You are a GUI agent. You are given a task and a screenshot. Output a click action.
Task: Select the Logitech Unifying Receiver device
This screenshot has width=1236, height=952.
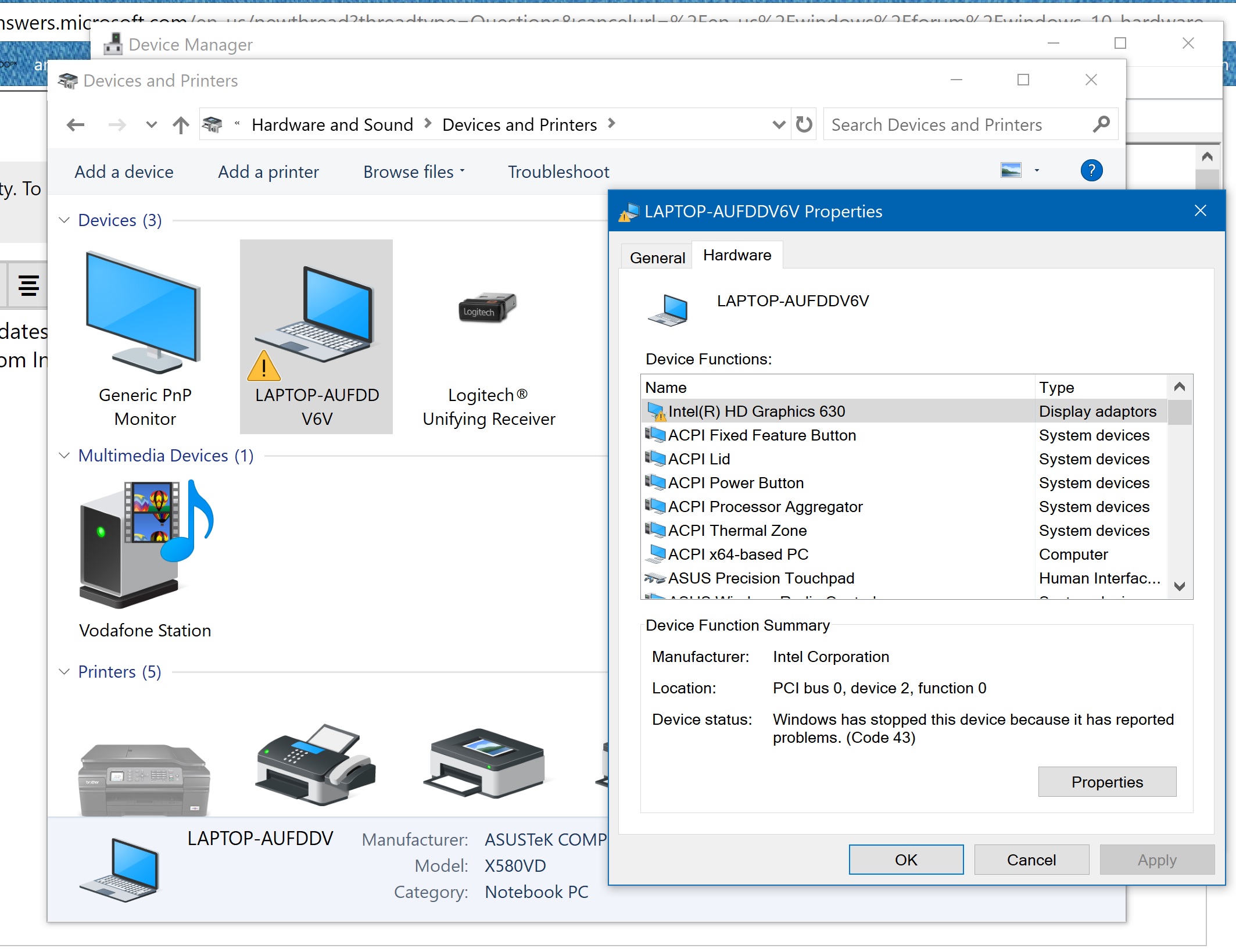pos(488,338)
